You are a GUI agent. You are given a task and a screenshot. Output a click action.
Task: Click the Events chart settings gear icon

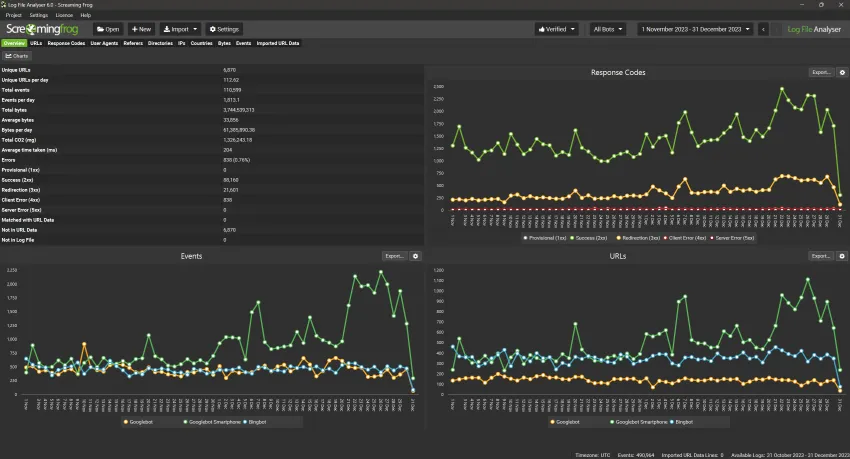click(416, 256)
